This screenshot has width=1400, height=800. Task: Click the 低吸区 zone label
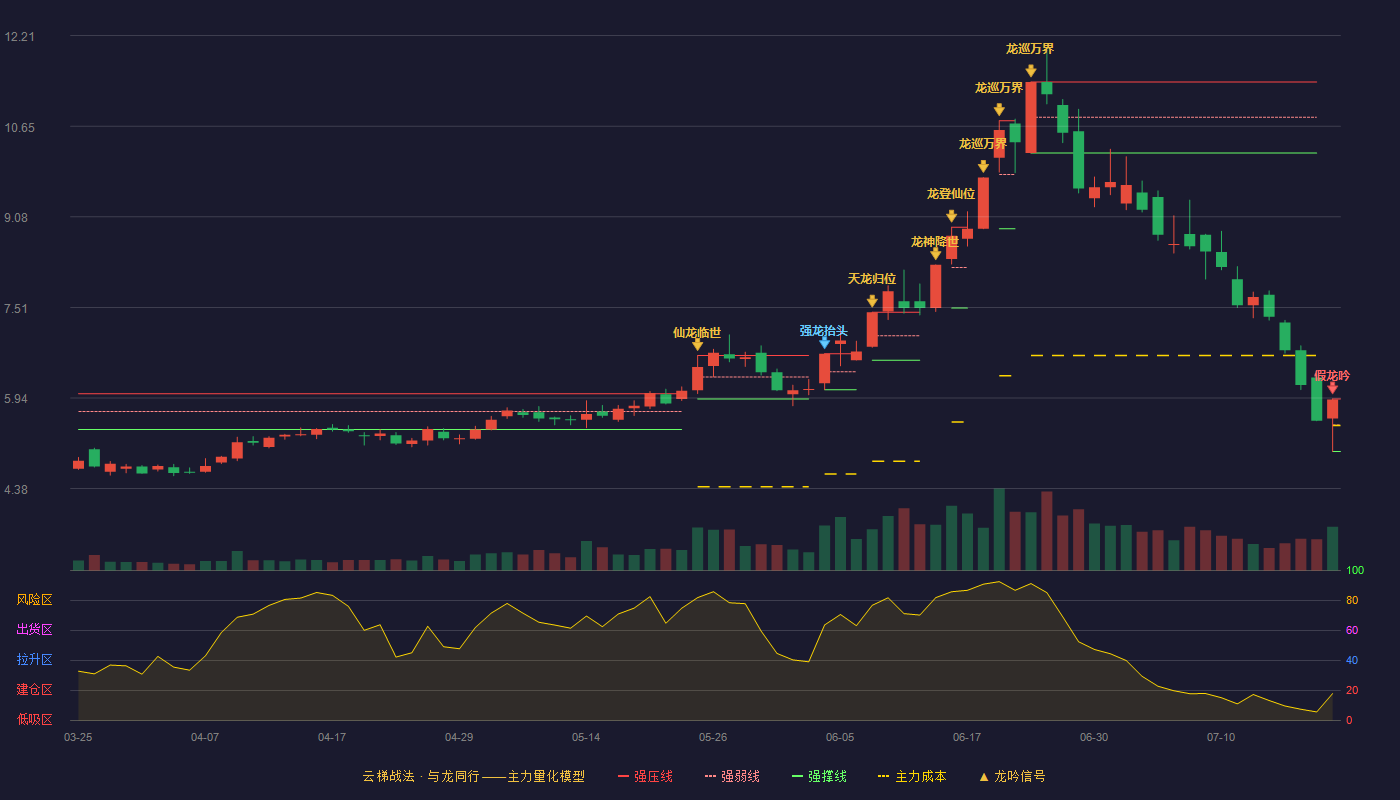pos(34,719)
